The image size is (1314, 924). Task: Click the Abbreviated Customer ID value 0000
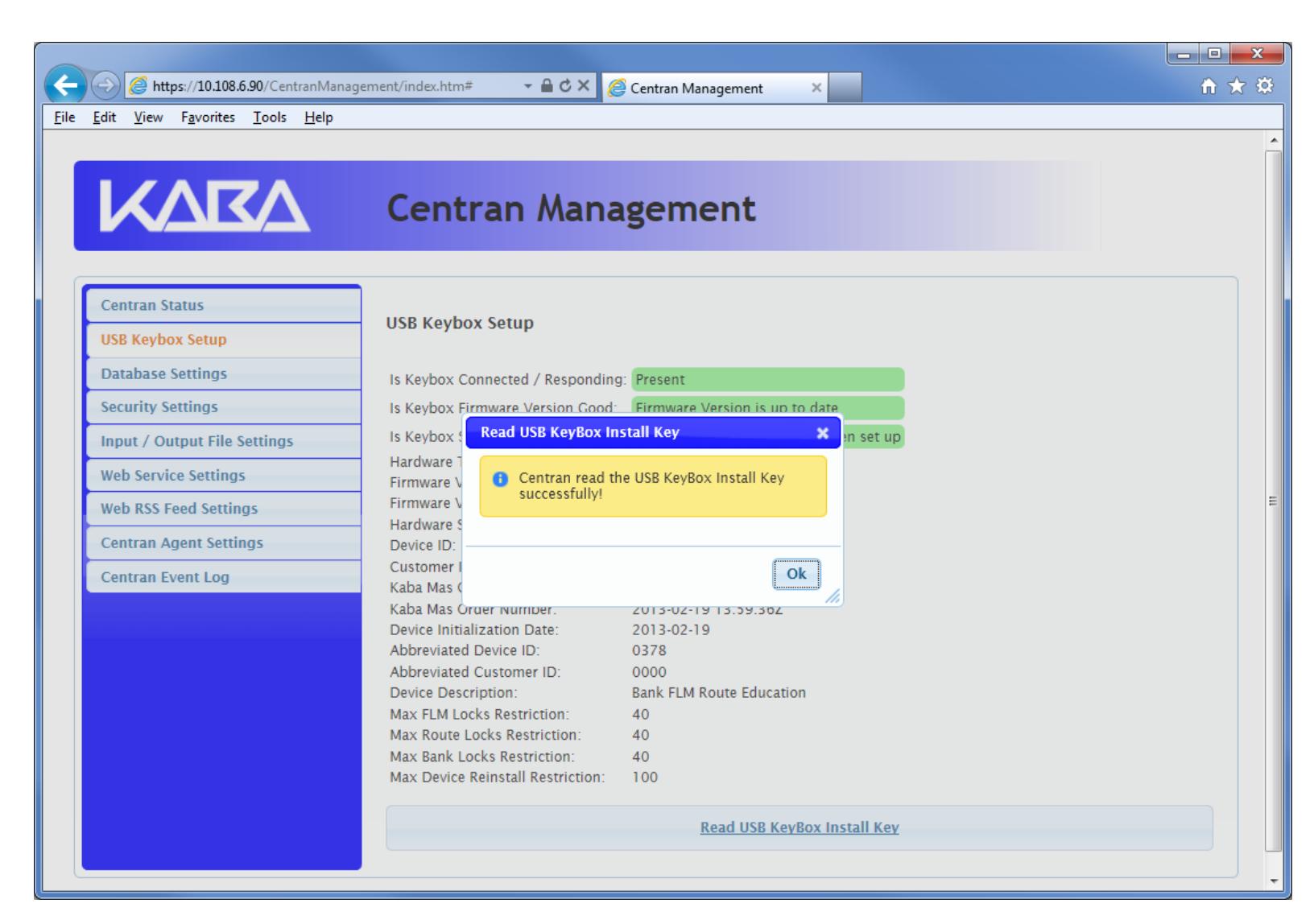649,672
